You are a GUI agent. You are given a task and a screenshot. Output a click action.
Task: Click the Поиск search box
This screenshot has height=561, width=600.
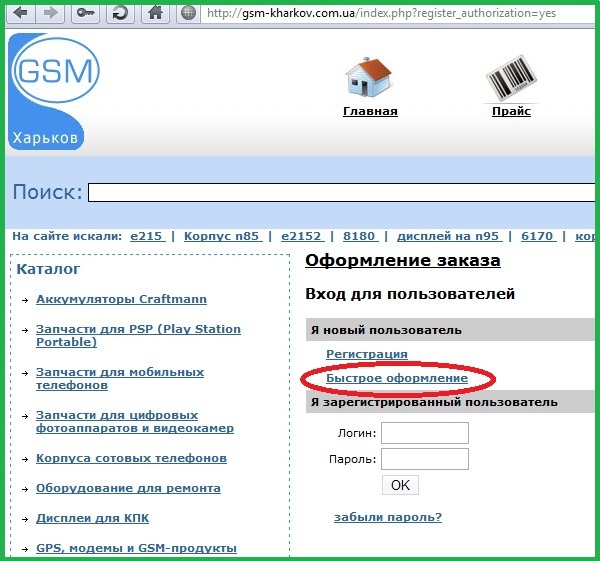point(340,192)
